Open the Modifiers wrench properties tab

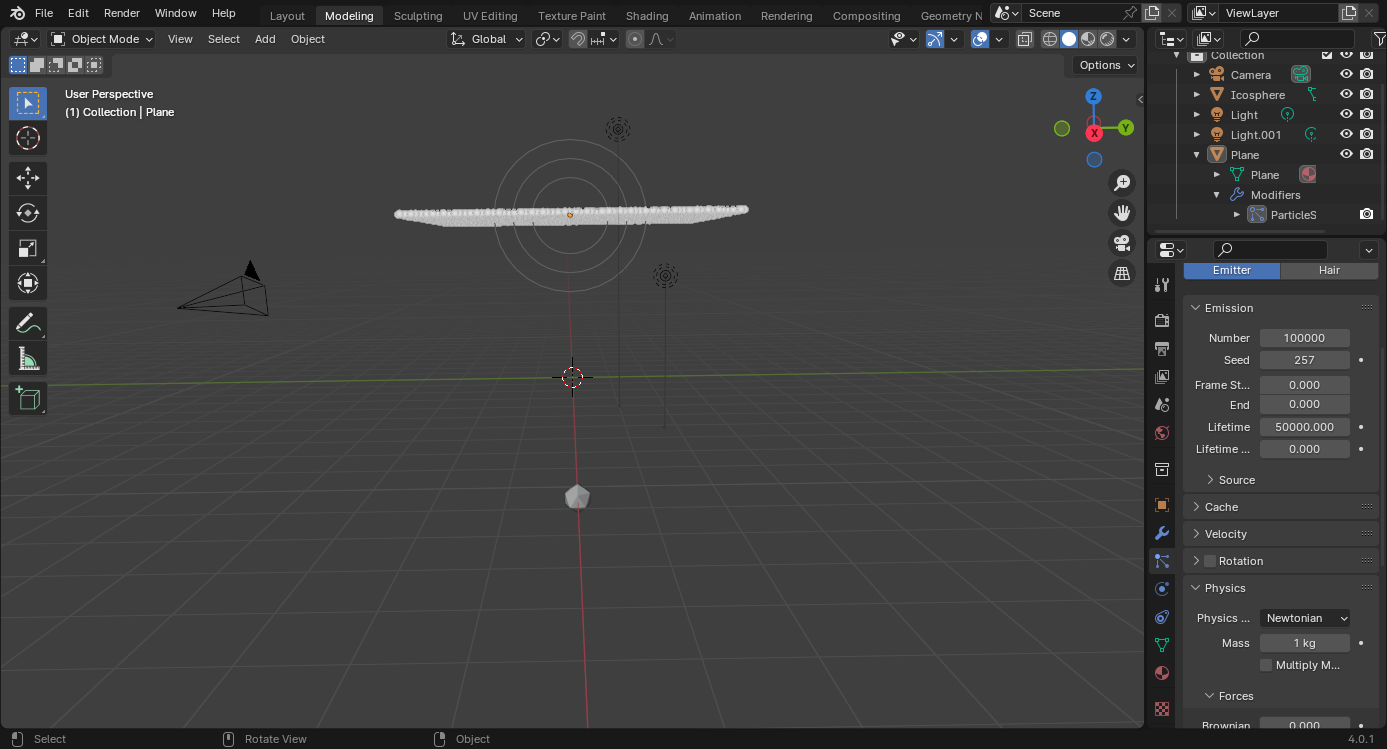coord(1162,533)
